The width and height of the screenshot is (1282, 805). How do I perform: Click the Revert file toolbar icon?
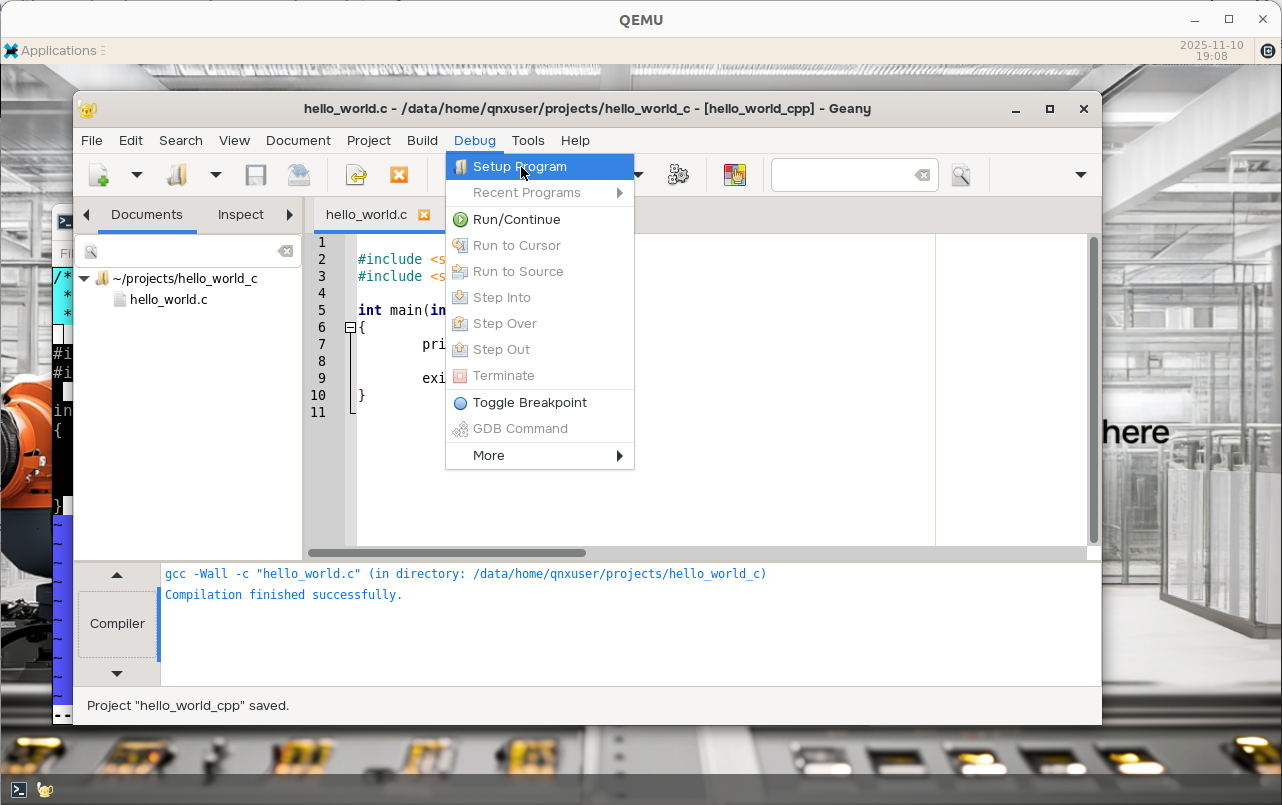[x=298, y=175]
